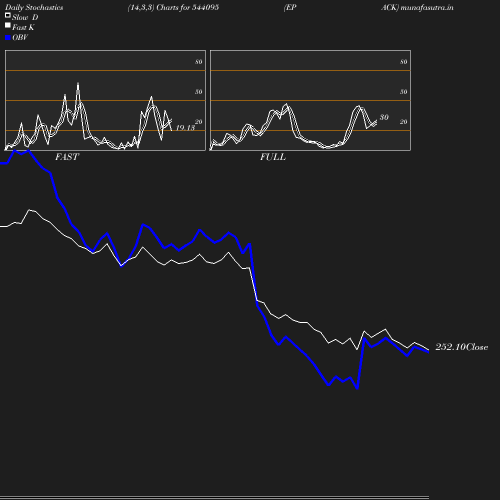Click the 'Slow D' legend text
Image resolution: width=500 pixels, height=500 pixels.
pos(25,18)
